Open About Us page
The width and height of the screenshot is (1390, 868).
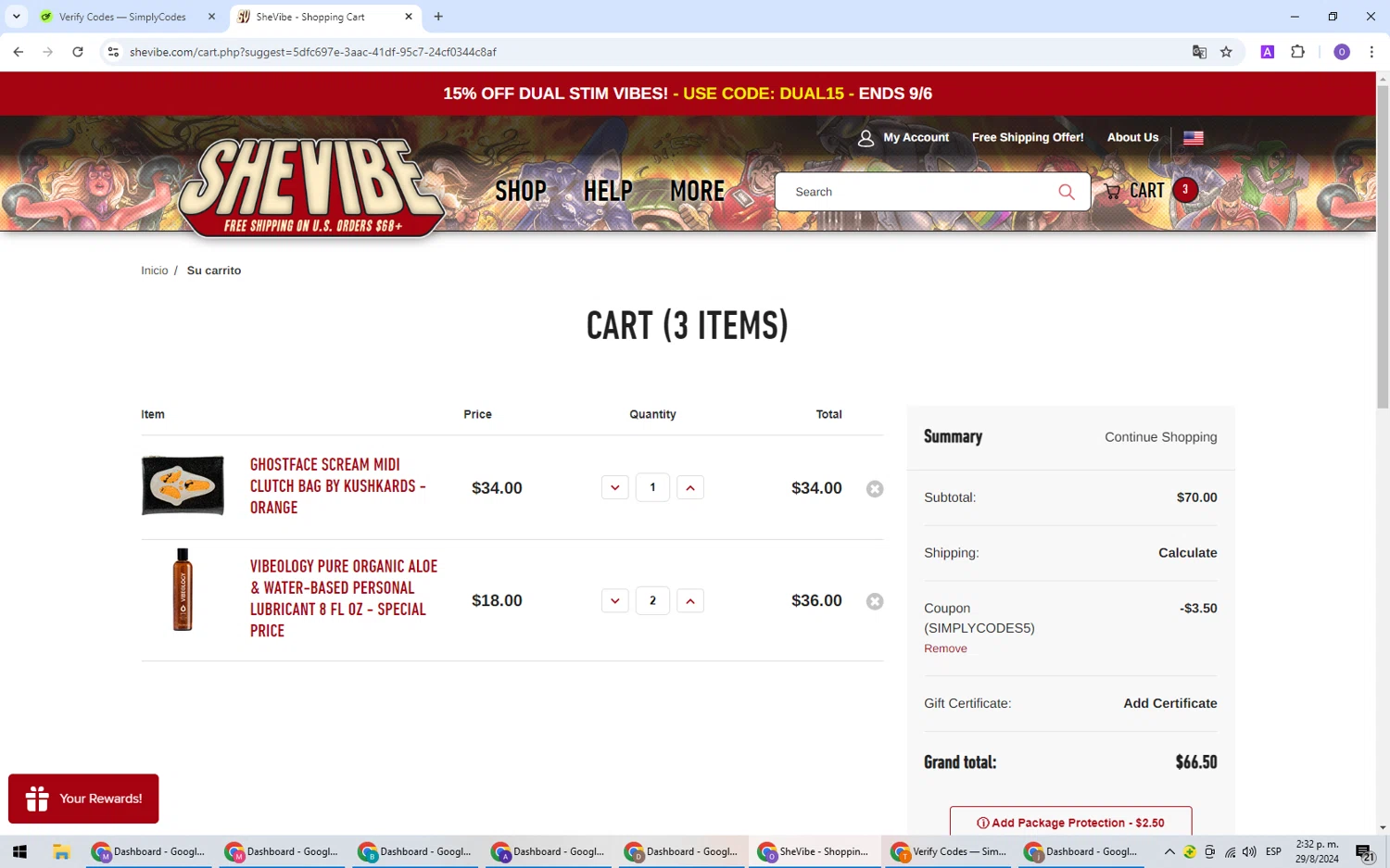1132,137
